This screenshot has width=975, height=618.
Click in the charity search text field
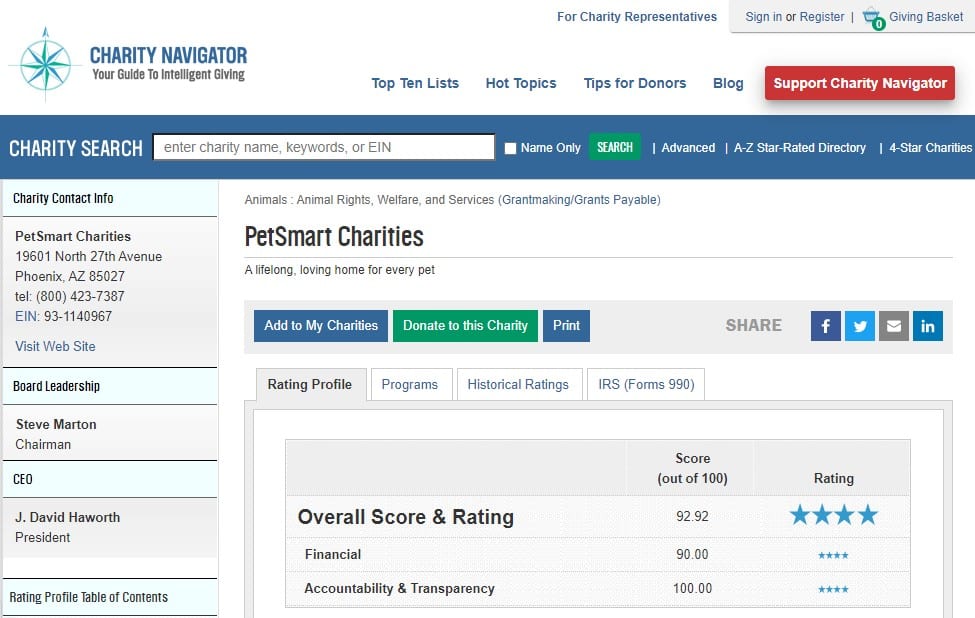pyautogui.click(x=323, y=147)
